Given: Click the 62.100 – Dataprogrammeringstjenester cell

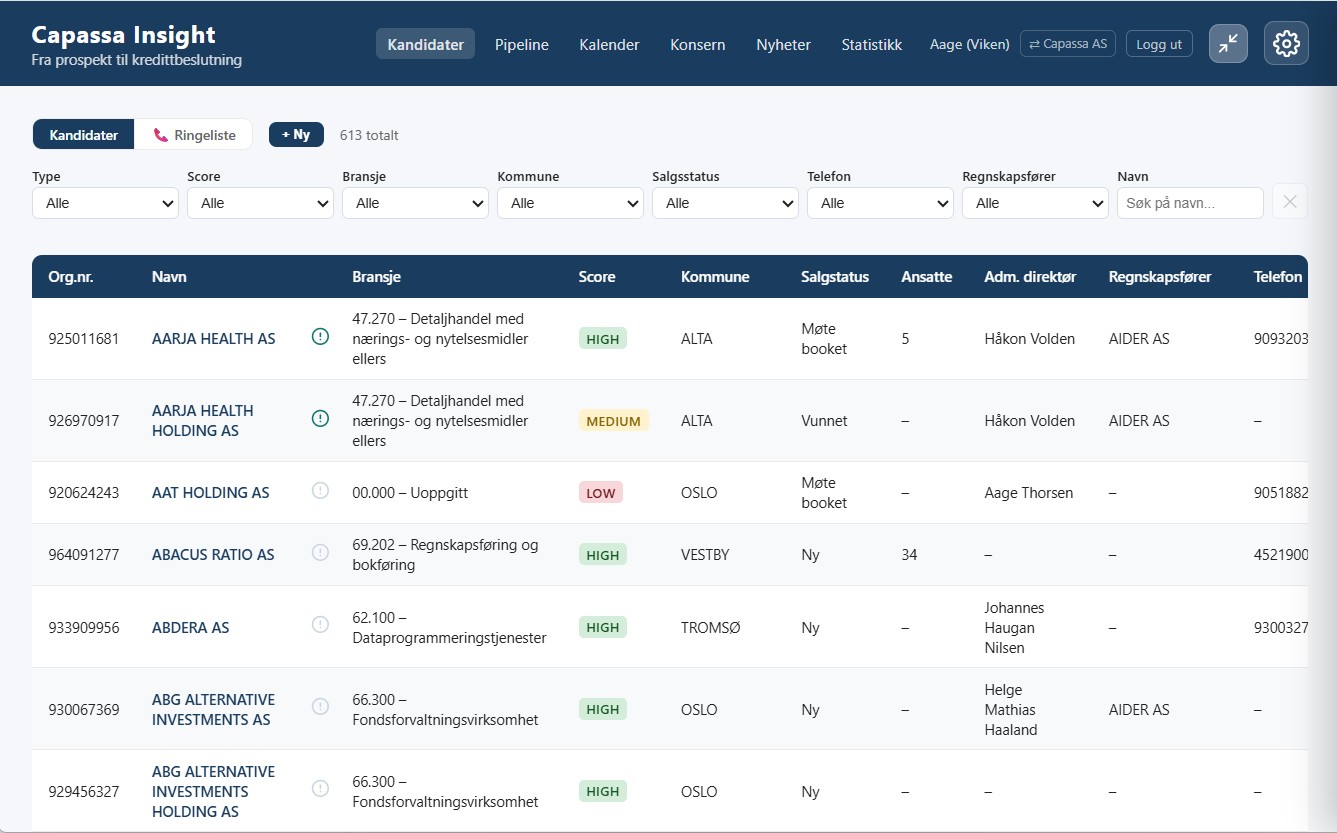Looking at the screenshot, I should pyautogui.click(x=449, y=628).
